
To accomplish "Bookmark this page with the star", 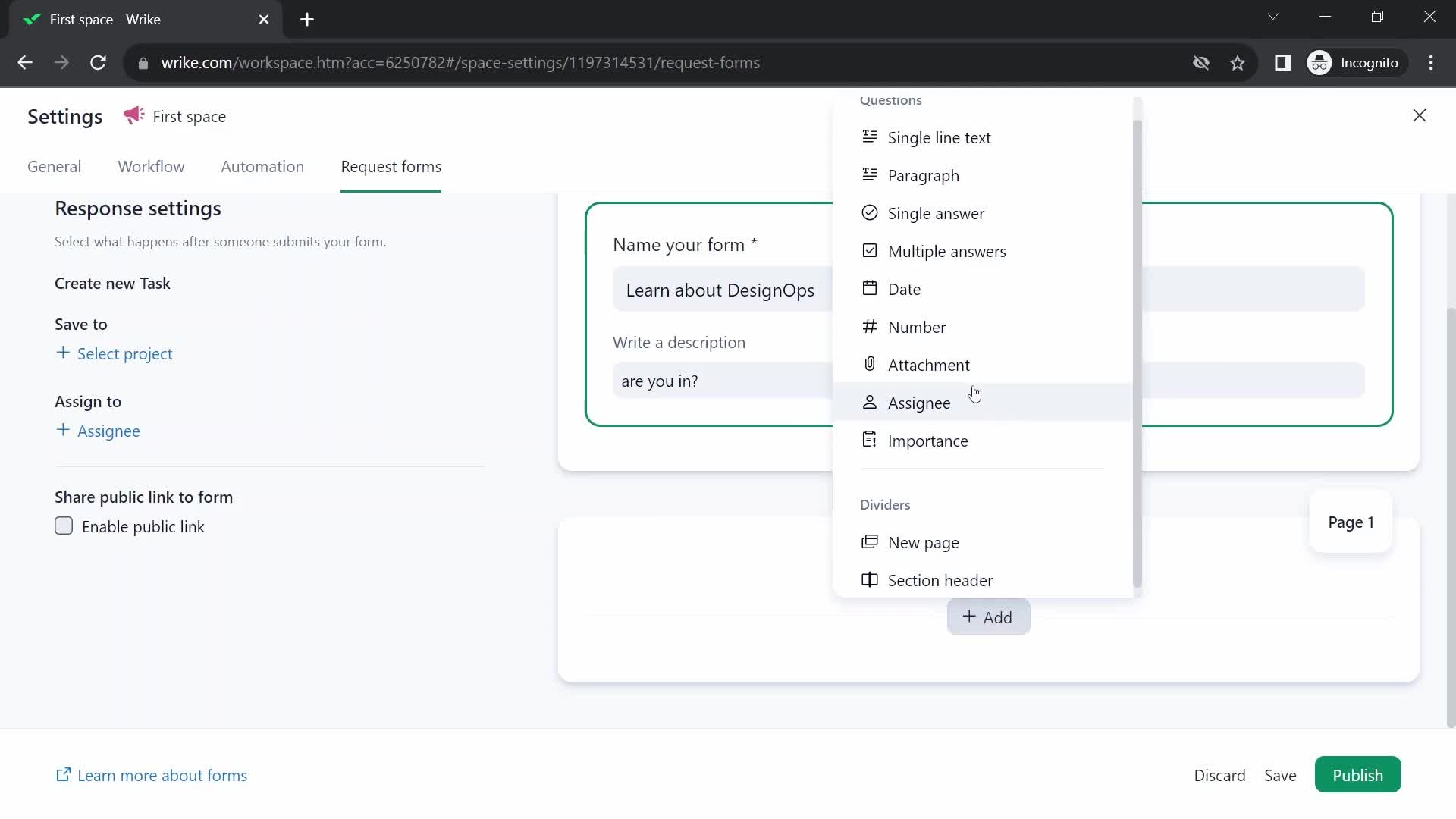I will pos(1238,63).
